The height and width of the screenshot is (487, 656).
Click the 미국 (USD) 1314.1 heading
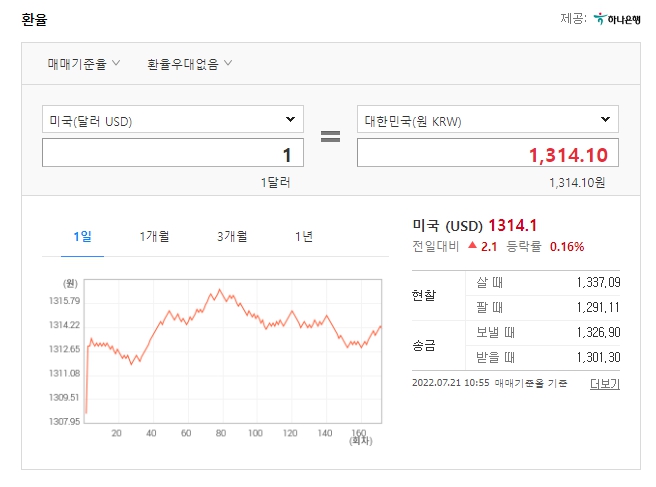[474, 226]
